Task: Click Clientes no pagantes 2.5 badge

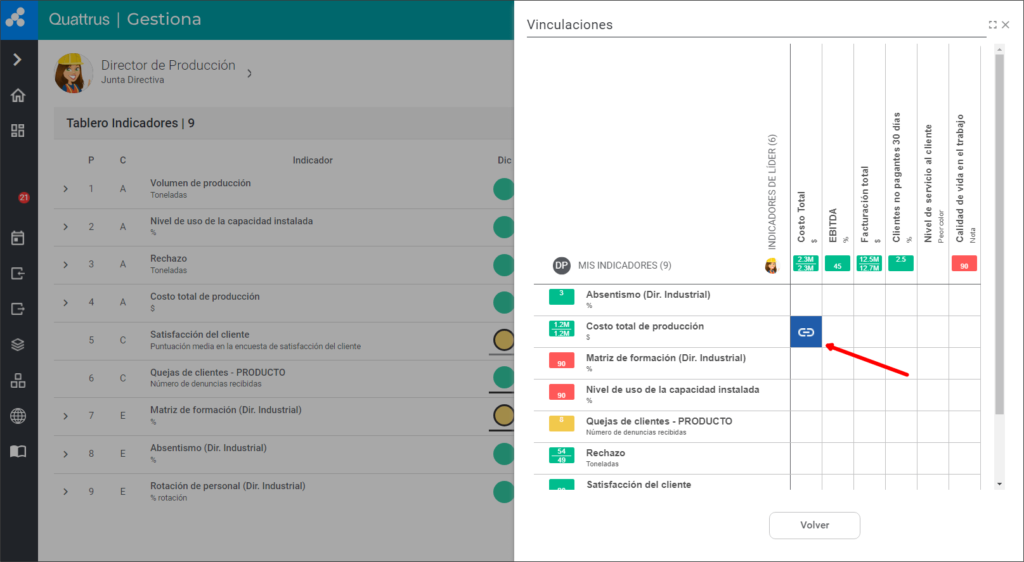Action: pos(901,263)
